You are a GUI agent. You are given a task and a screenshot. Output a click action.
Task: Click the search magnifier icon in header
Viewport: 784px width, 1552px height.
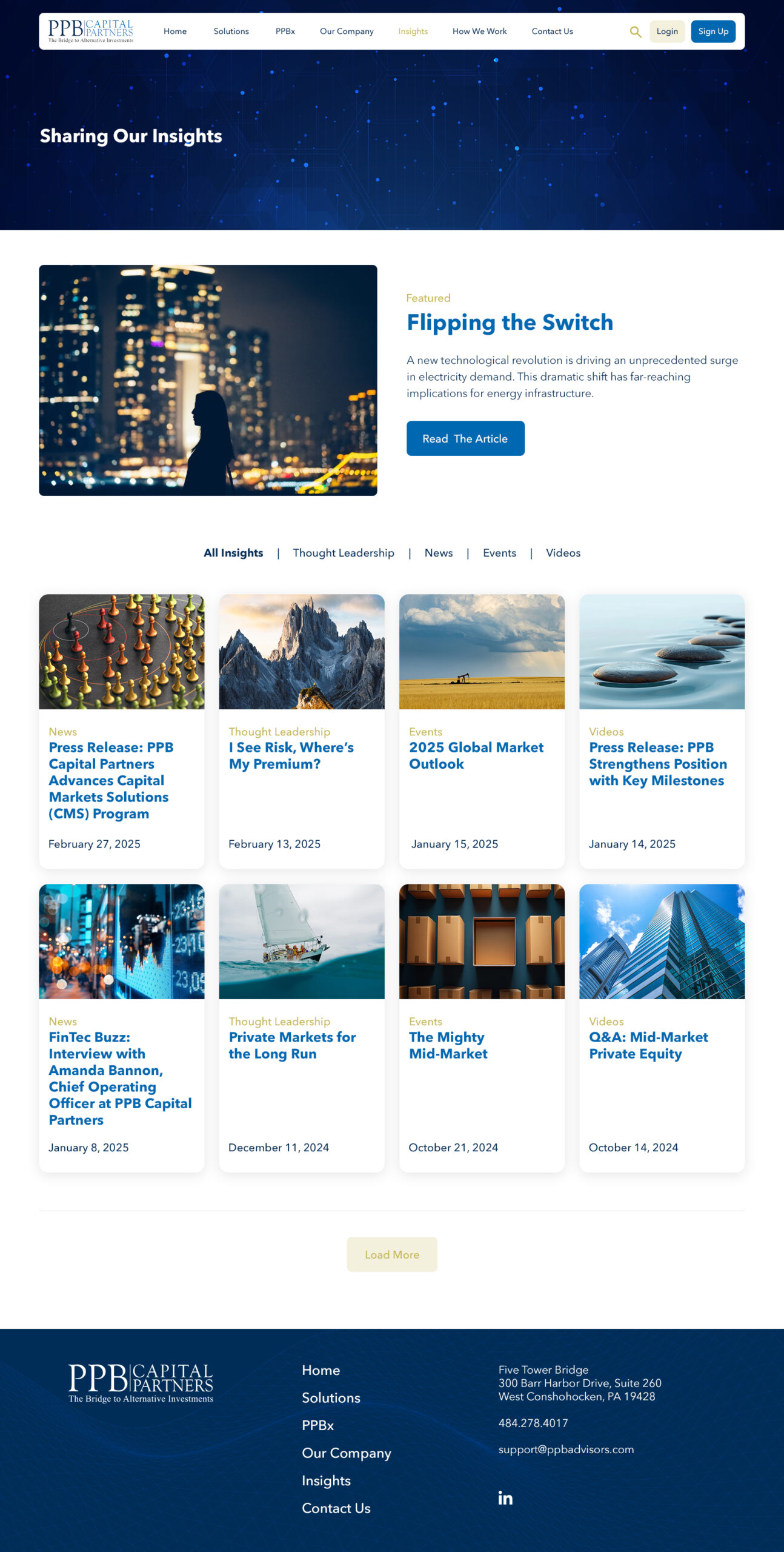pos(636,32)
